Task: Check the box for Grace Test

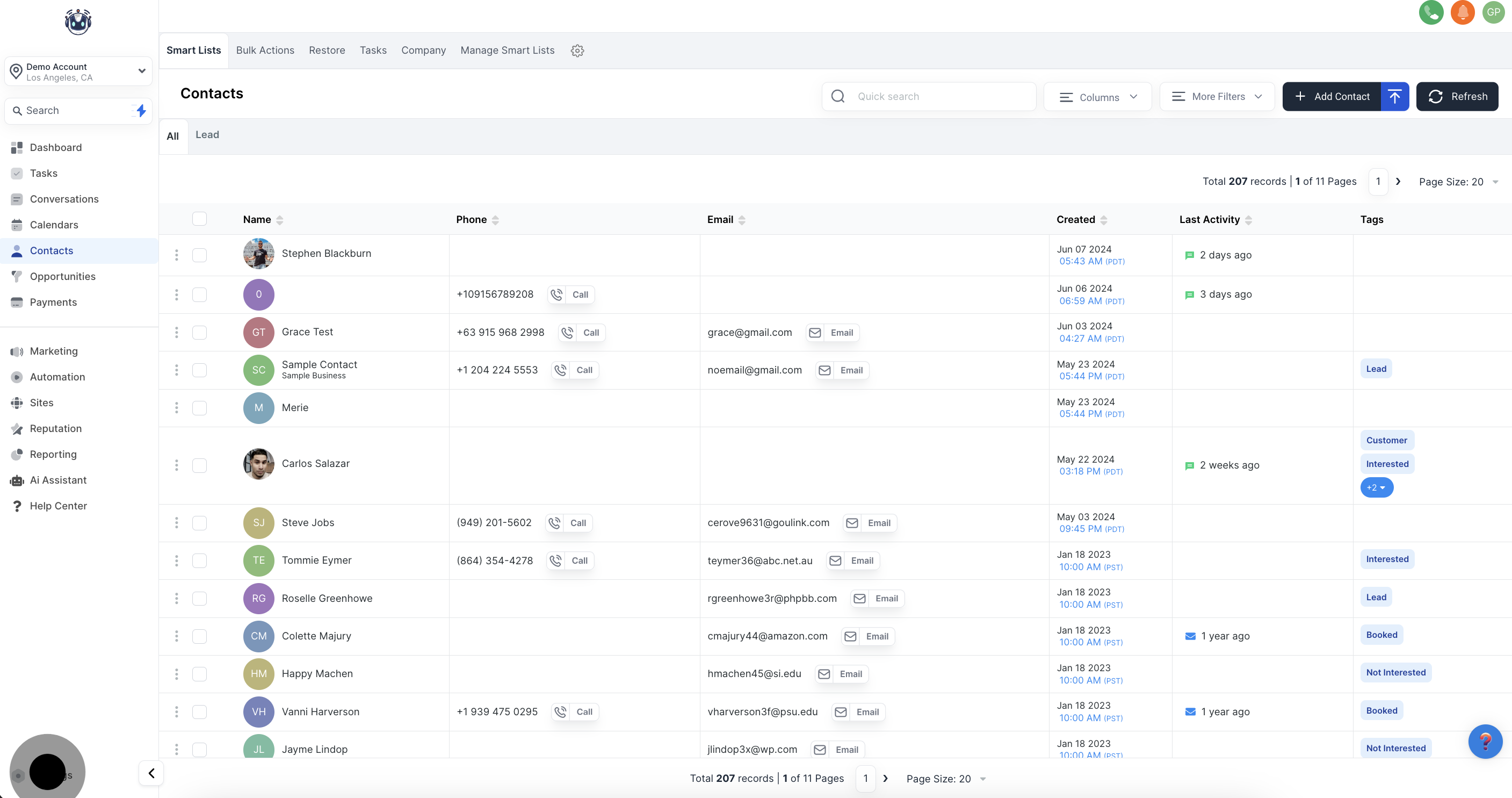Action: pos(200,332)
